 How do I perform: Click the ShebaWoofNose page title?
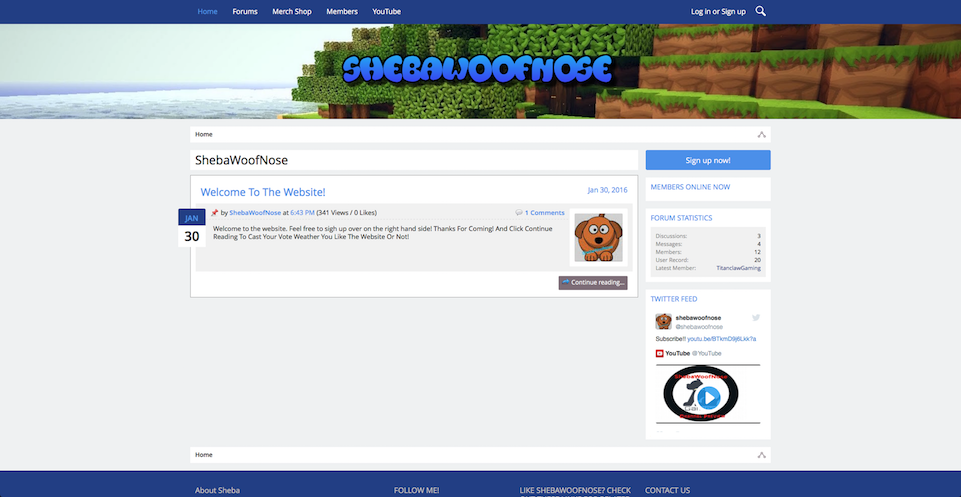[x=241, y=161]
